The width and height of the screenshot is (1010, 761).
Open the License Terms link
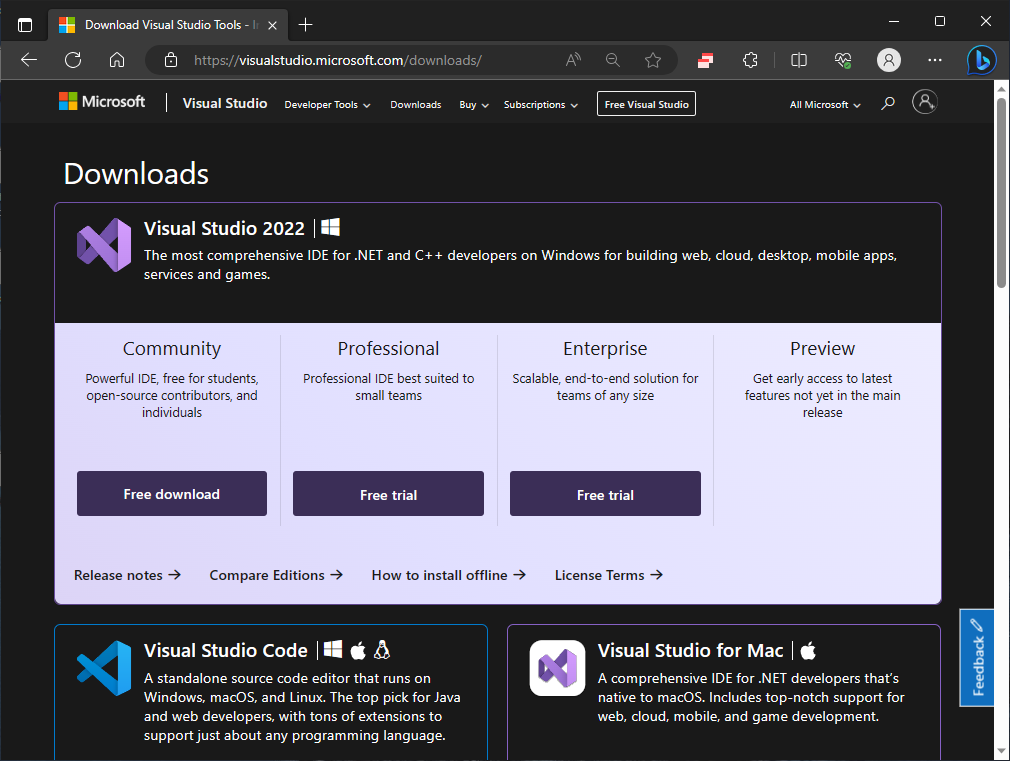[609, 575]
